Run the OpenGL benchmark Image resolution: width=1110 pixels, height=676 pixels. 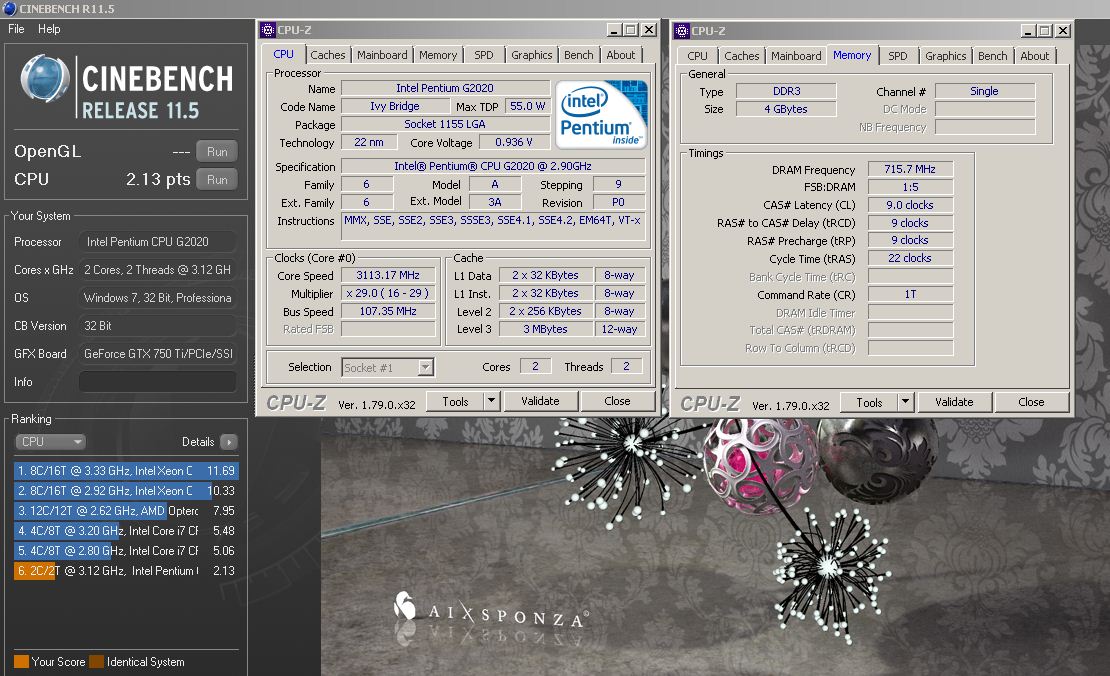click(x=217, y=151)
